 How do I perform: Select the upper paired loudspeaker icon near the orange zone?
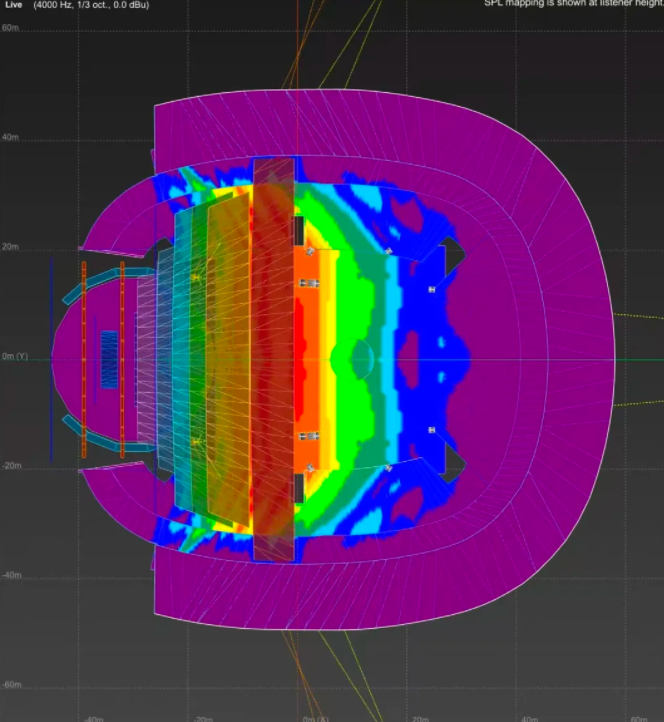click(310, 284)
